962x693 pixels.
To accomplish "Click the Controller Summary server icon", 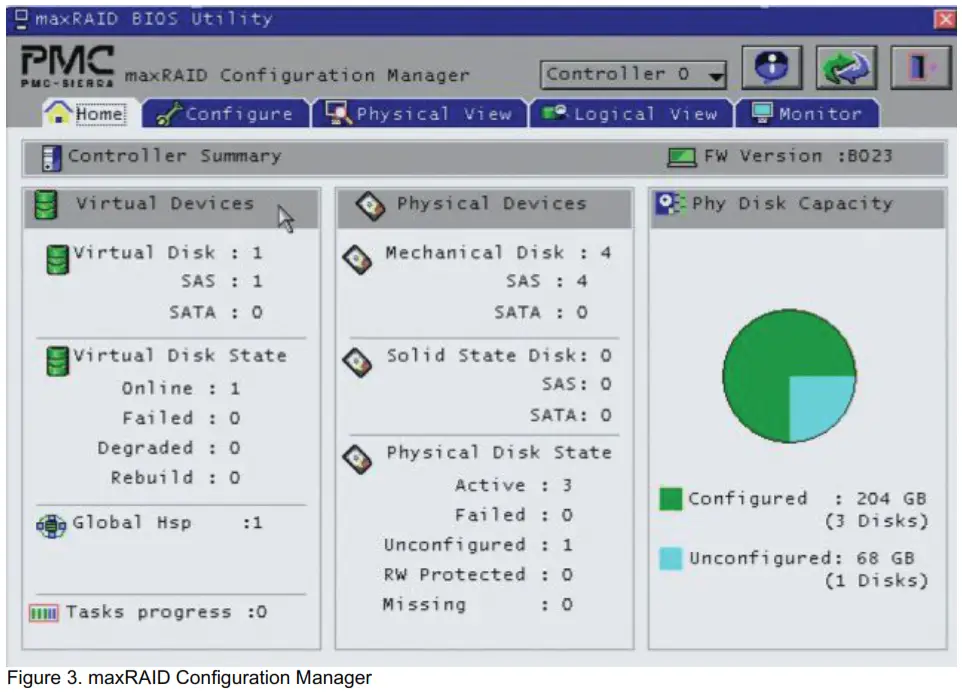I will tap(51, 158).
